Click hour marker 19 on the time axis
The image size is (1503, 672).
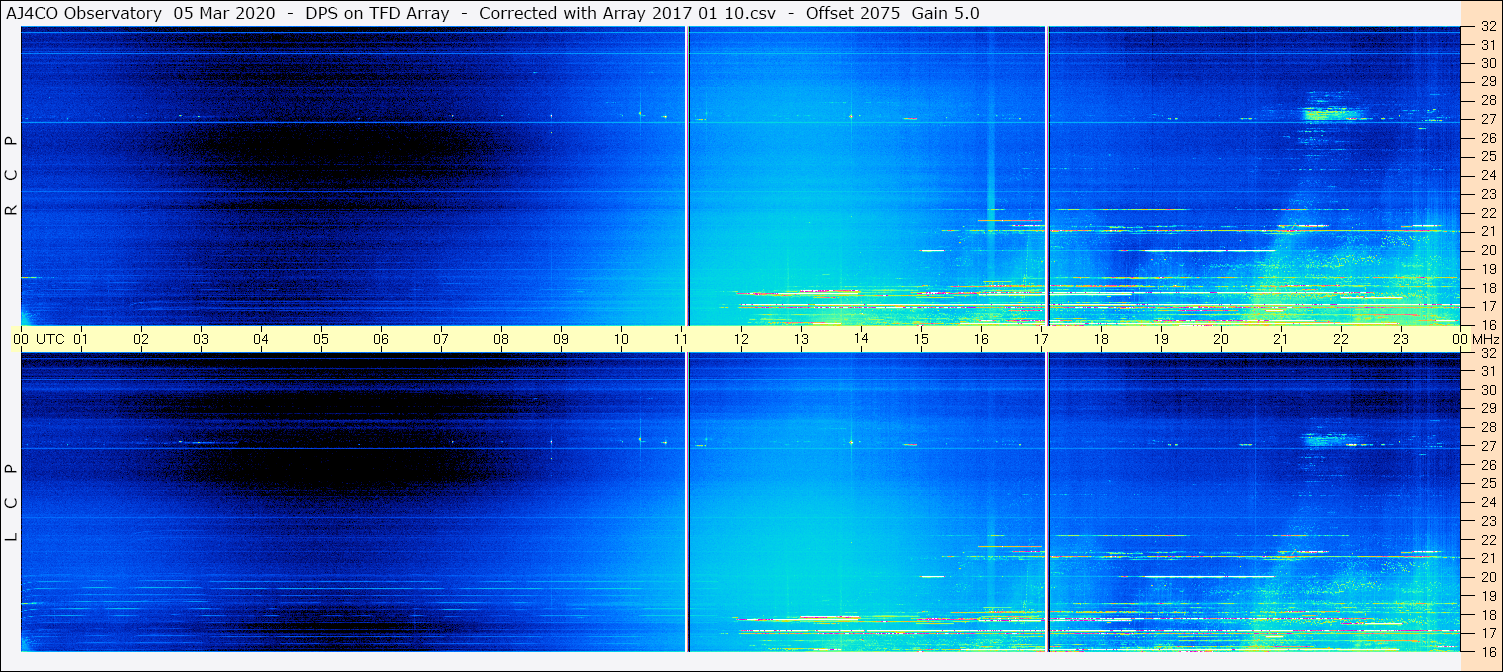pyautogui.click(x=1161, y=339)
